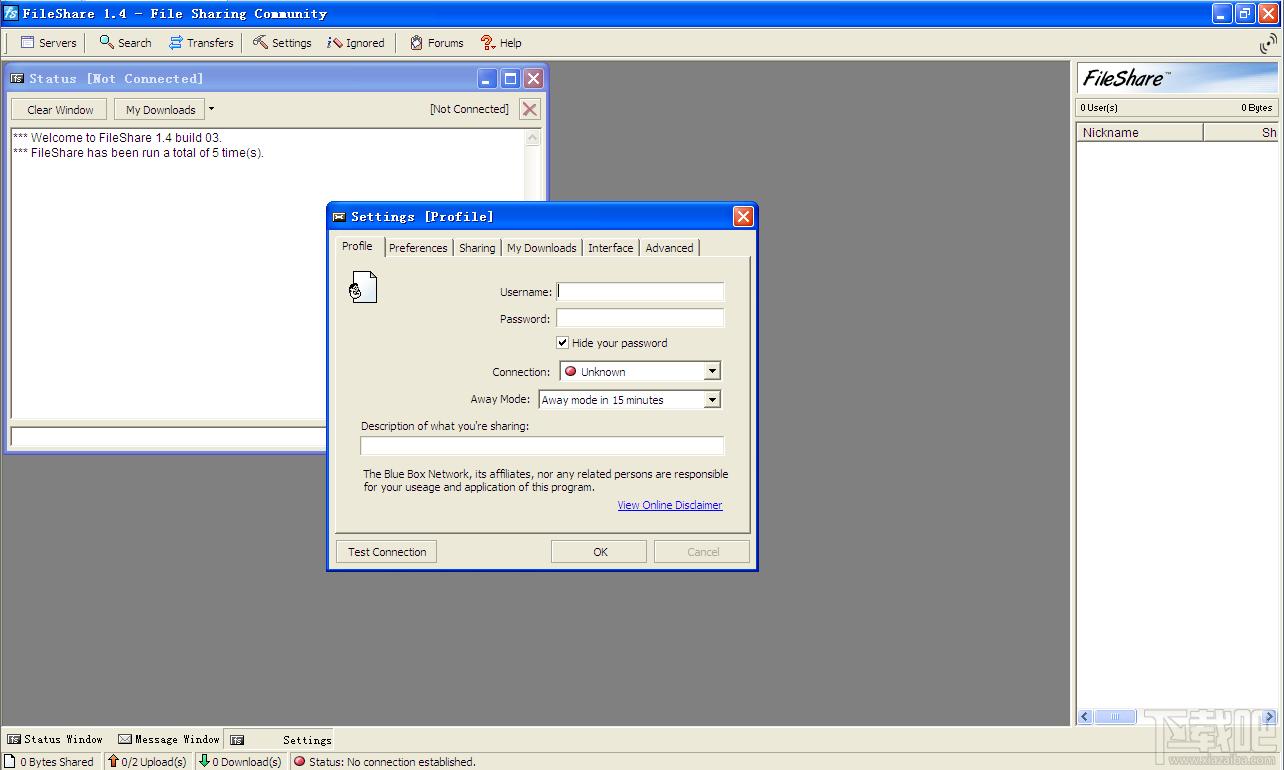Image resolution: width=1284 pixels, height=770 pixels.
Task: Open View Online Disclaimer link
Action: pos(670,505)
